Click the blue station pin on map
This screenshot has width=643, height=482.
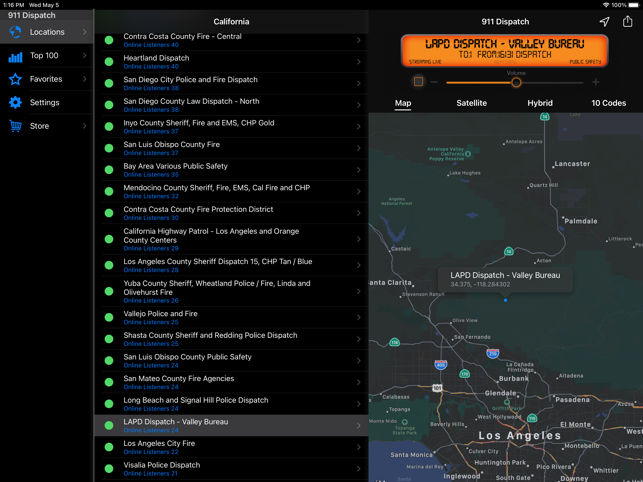click(x=506, y=300)
